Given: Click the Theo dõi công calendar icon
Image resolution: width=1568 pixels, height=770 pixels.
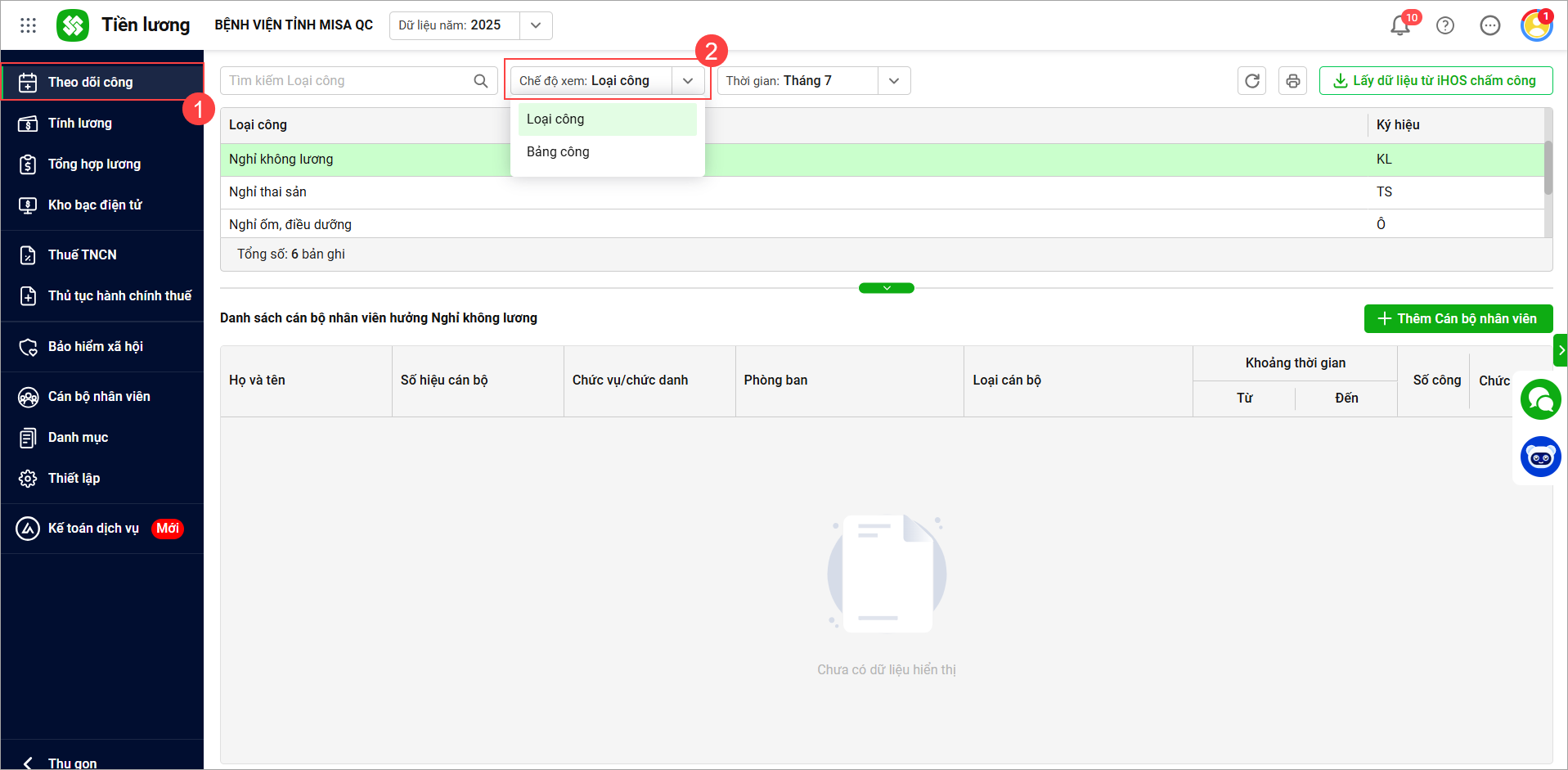Looking at the screenshot, I should coord(28,83).
